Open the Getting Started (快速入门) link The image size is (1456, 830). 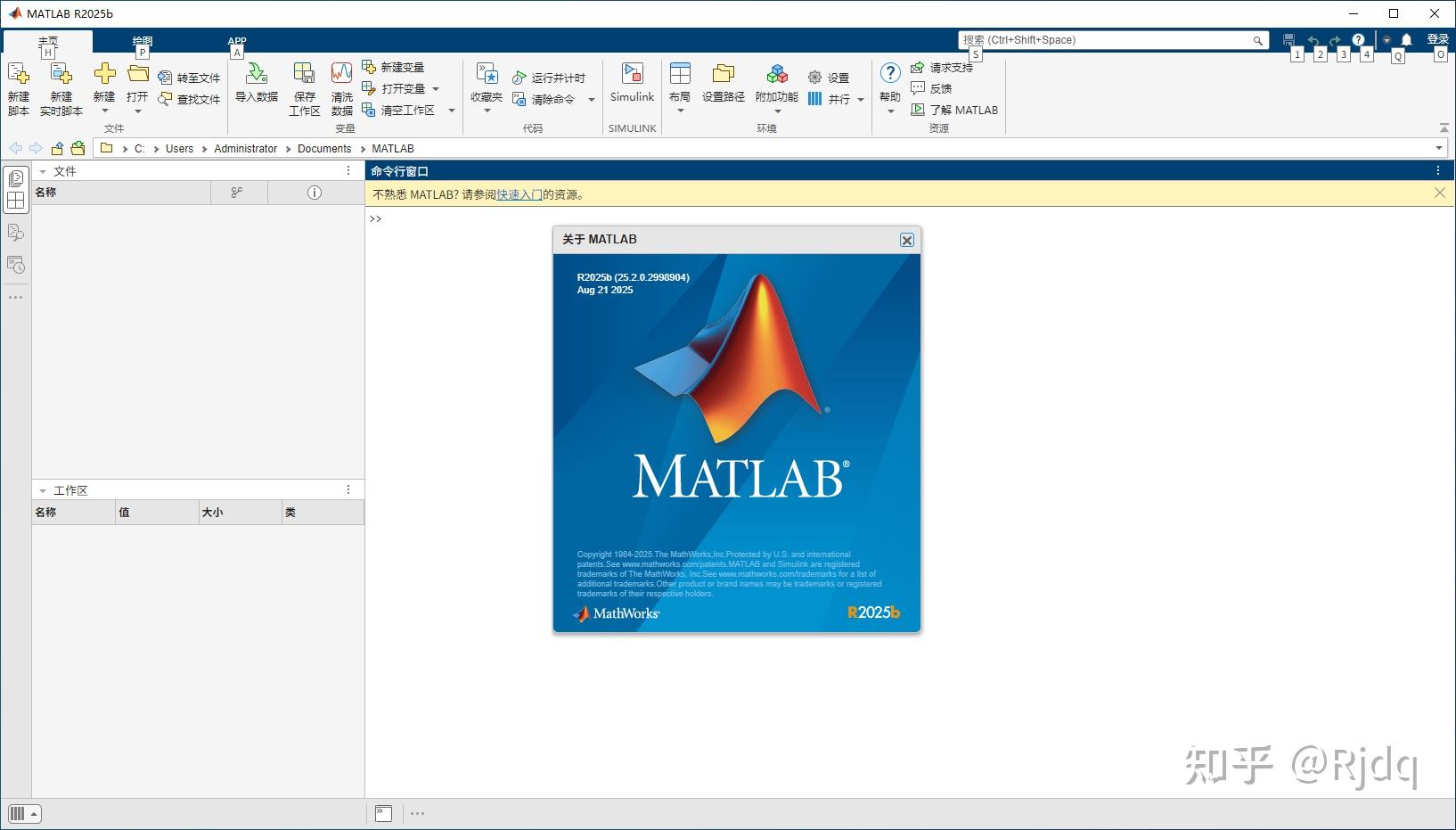point(519,194)
